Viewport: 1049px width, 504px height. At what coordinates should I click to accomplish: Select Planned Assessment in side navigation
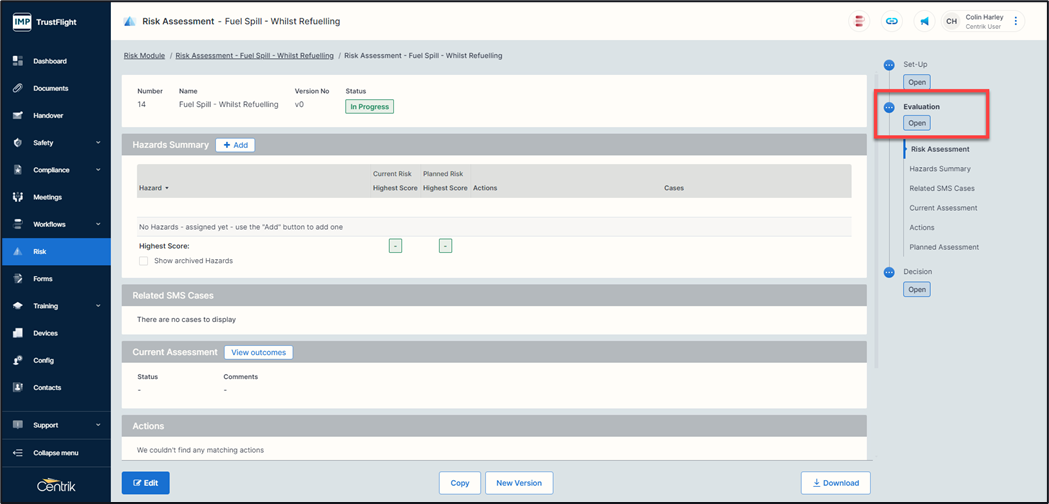tap(943, 247)
